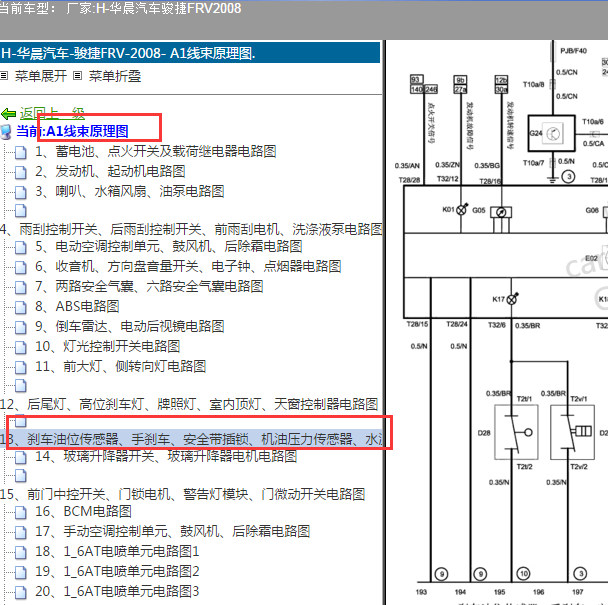Open 17、手动空调控制单元、鼓风机、后除霜电路图
The height and width of the screenshot is (605, 608).
(173, 531)
